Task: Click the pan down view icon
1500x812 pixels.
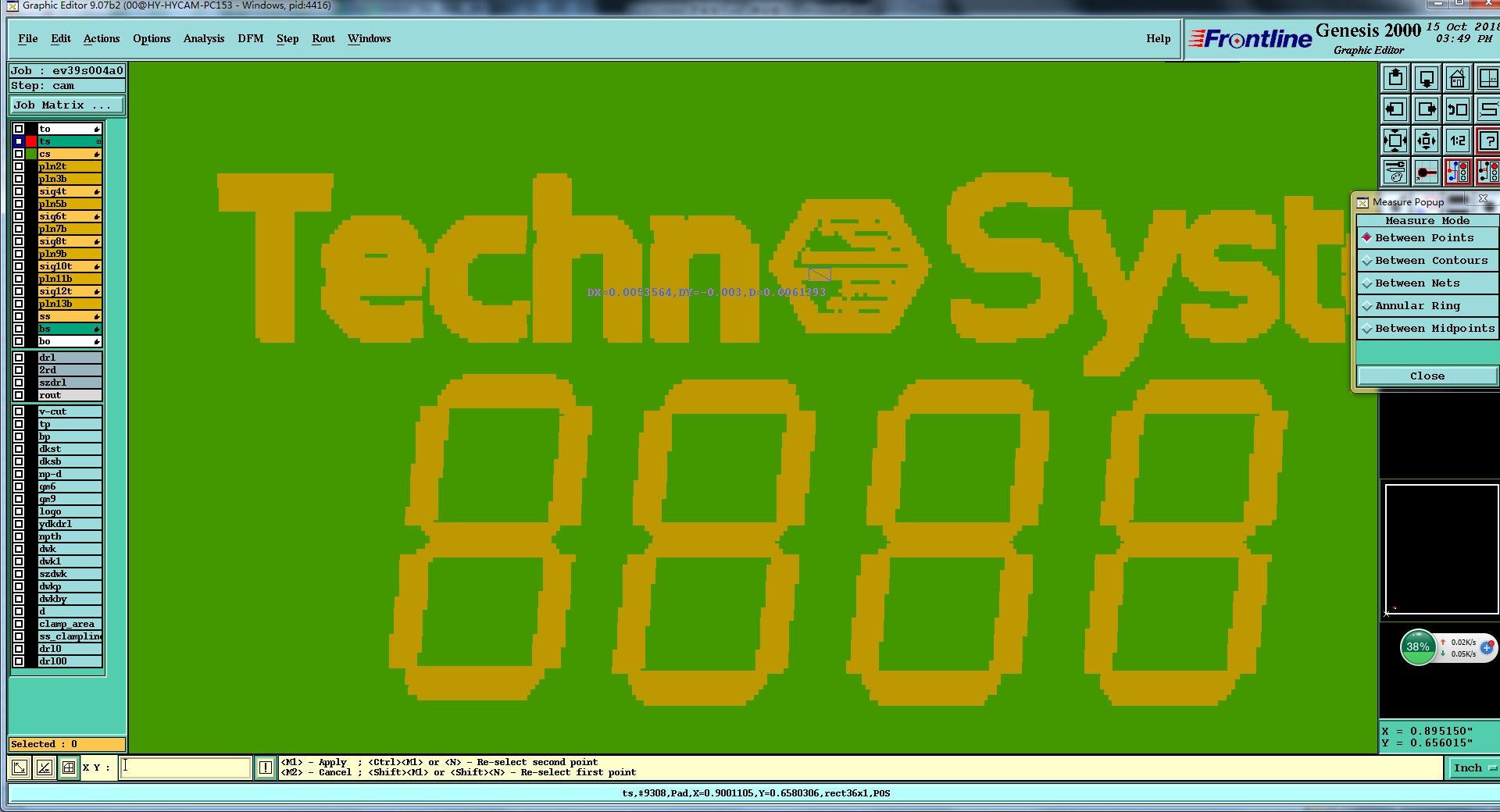Action: [x=1427, y=79]
